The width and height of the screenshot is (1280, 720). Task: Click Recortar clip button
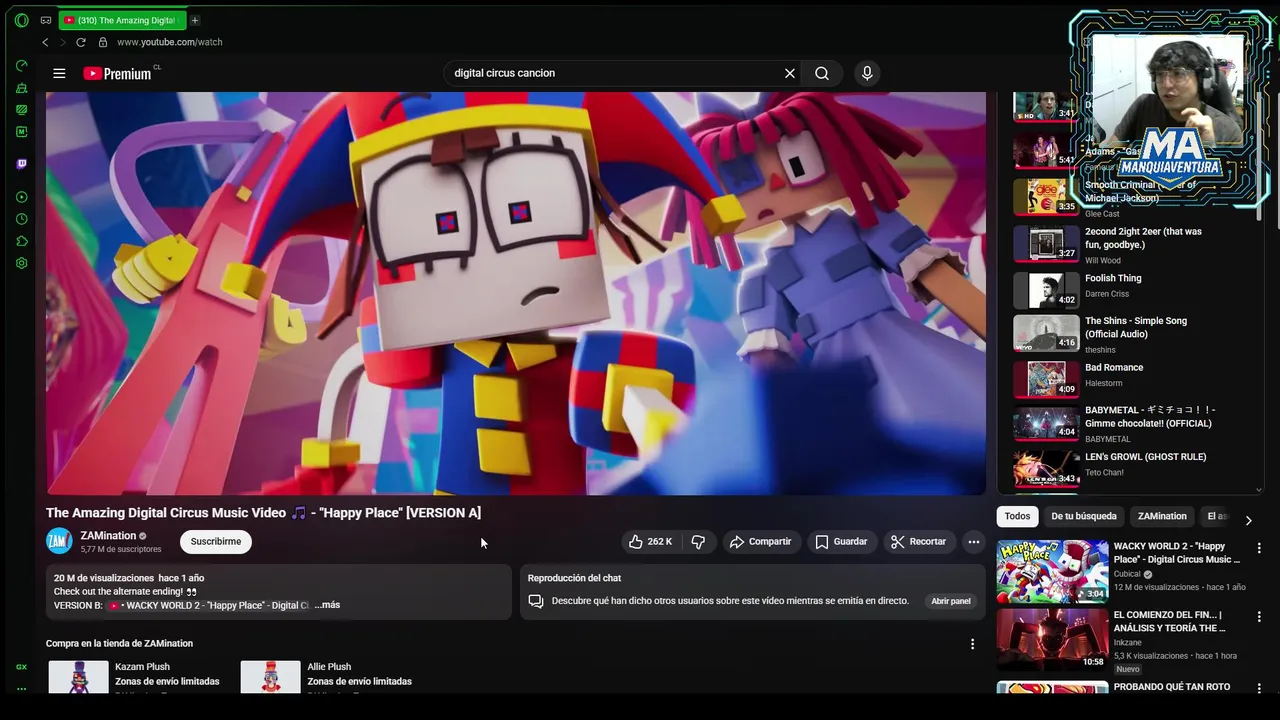(x=918, y=542)
